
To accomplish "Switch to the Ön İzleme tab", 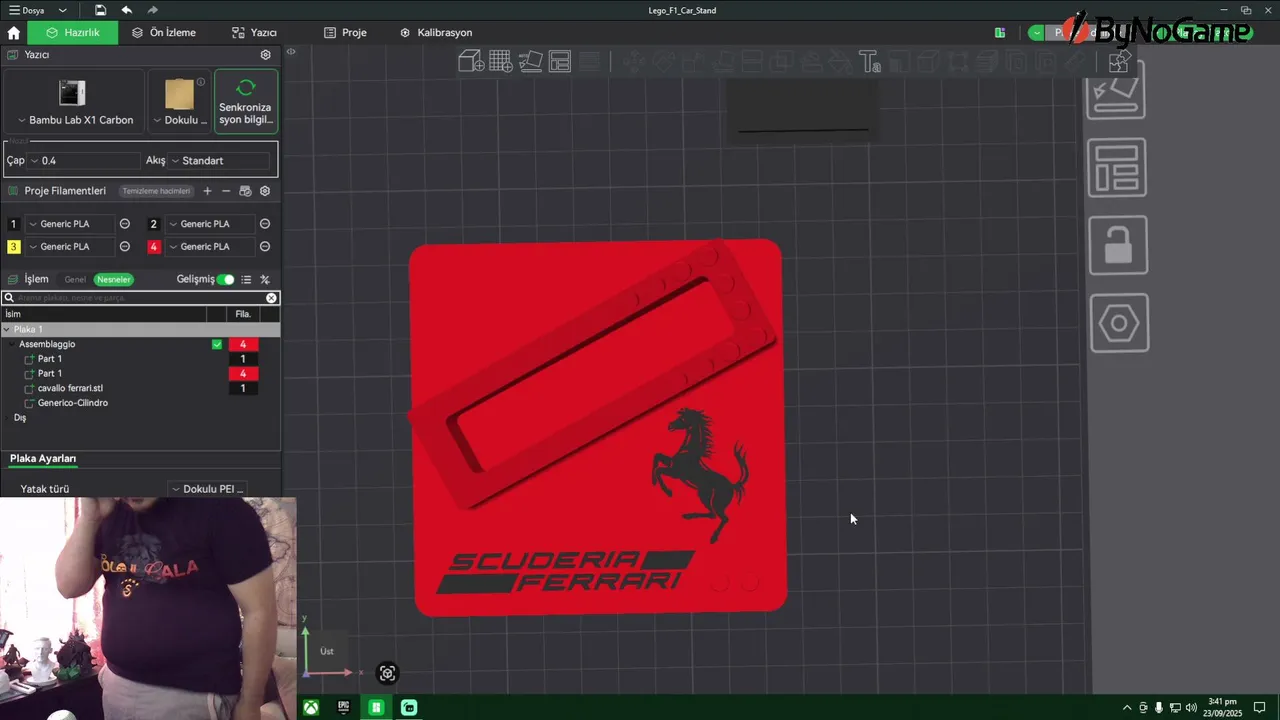I will 164,32.
